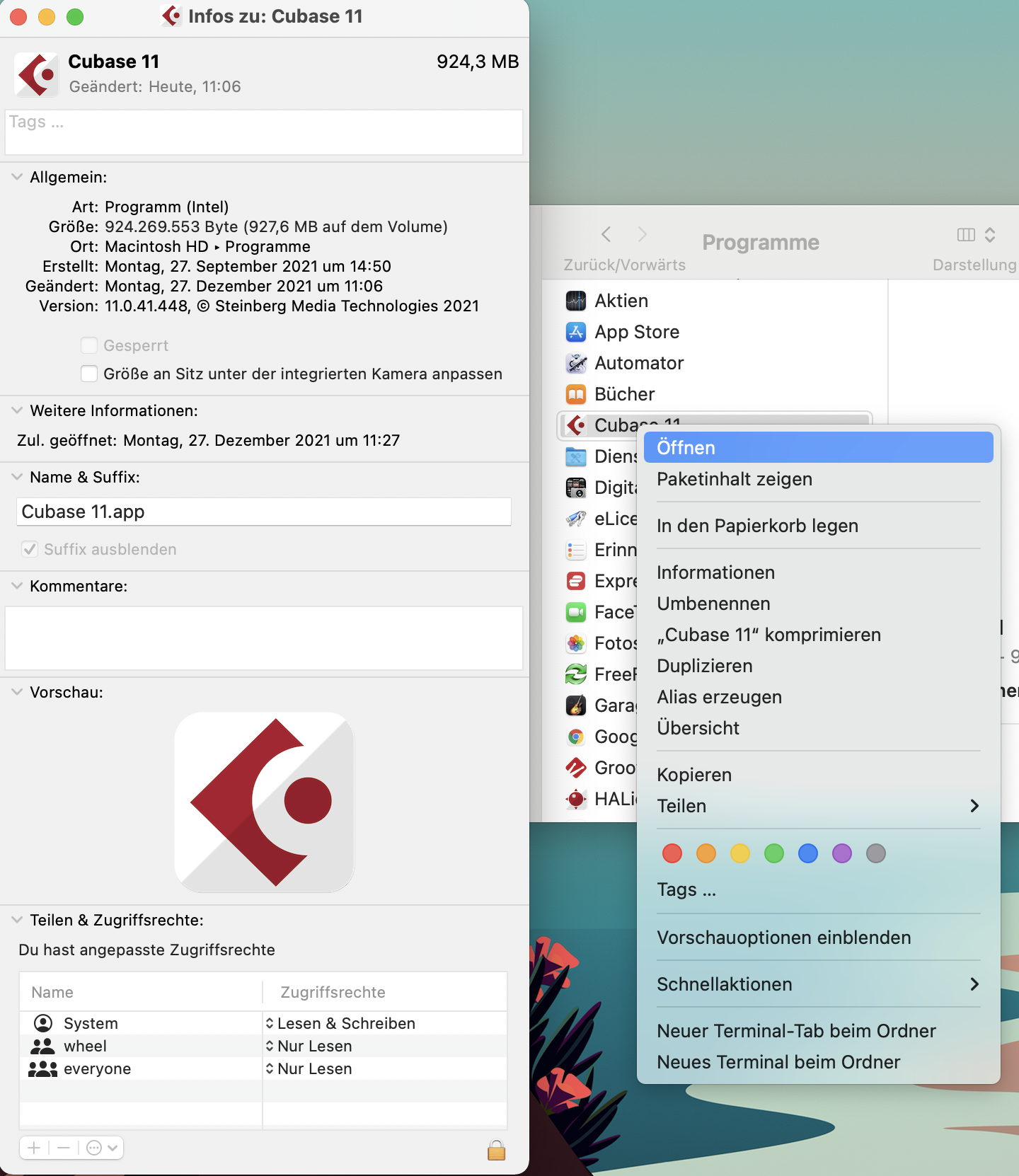Click Neues Terminal beim Ordner
This screenshot has width=1019, height=1176.
click(778, 1062)
